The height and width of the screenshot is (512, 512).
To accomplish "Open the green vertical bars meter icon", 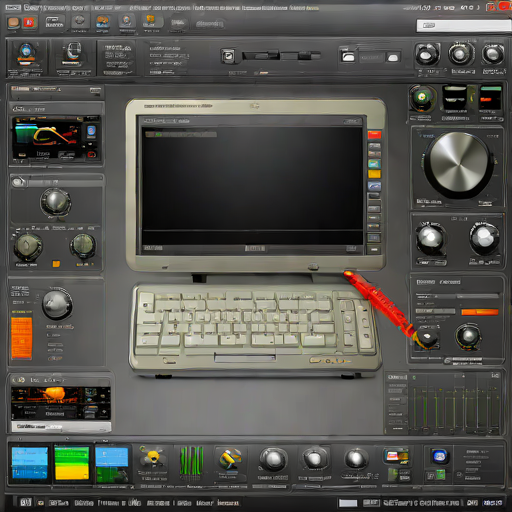I will click(x=191, y=461).
